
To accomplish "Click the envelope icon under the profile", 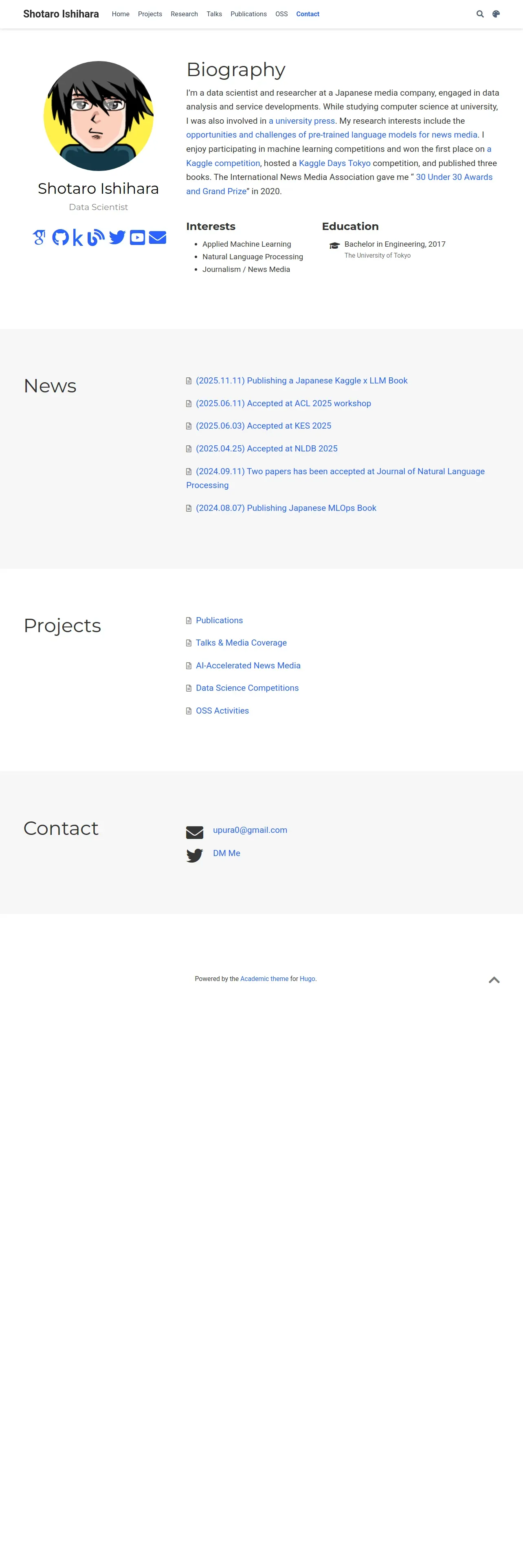I will [158, 237].
